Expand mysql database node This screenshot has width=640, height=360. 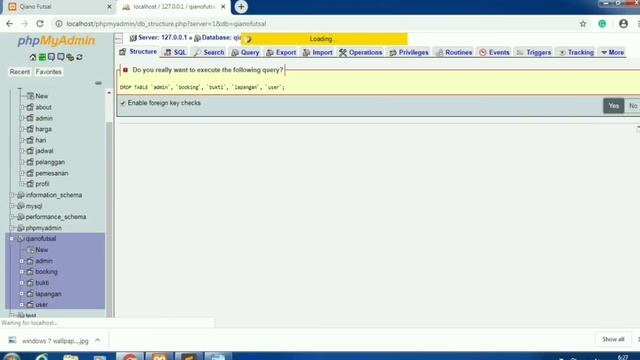pyautogui.click(x=13, y=206)
